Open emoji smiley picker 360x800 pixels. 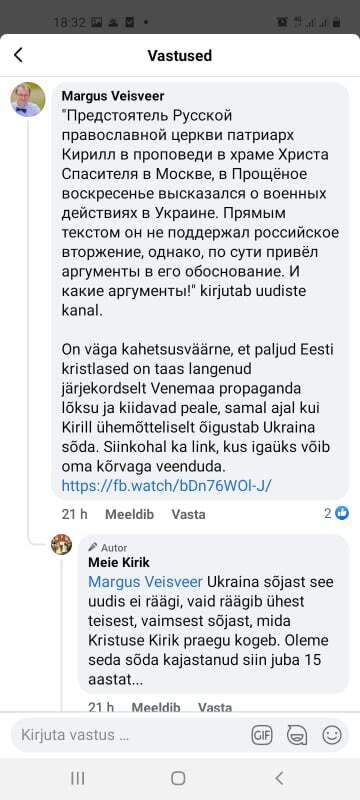coord(332,735)
